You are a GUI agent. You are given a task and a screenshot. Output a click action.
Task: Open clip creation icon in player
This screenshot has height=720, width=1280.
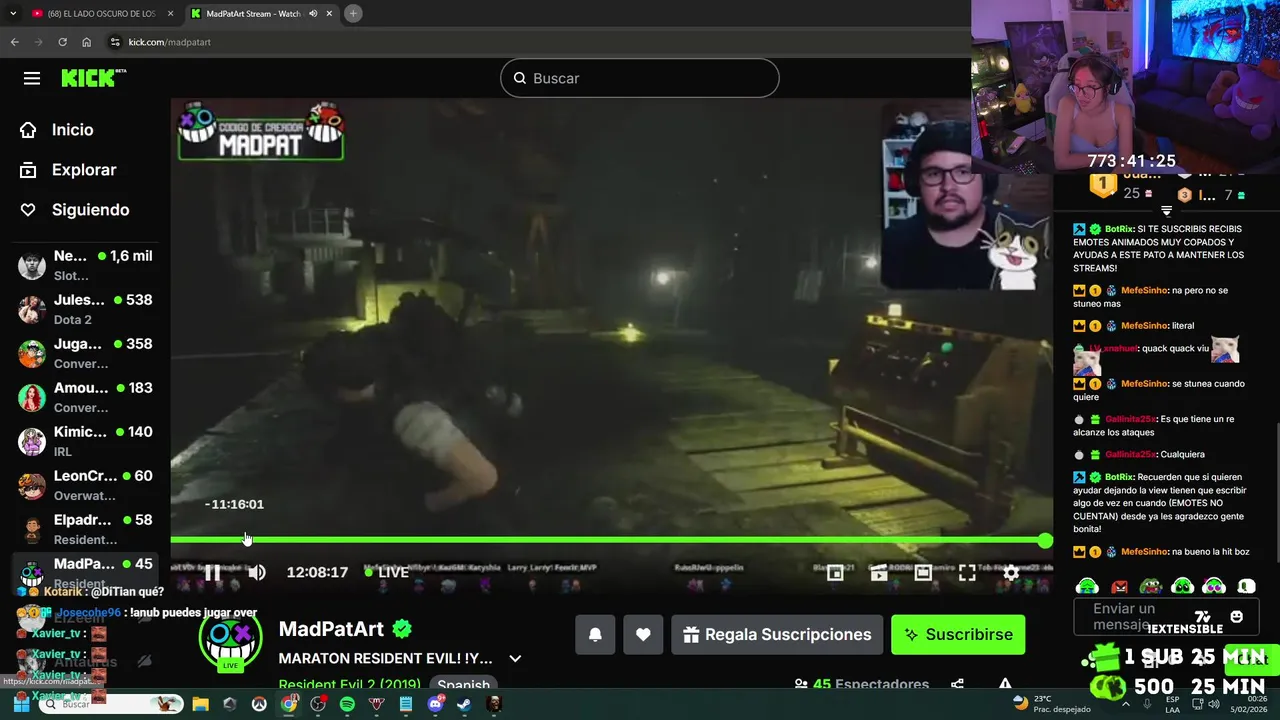tap(879, 572)
